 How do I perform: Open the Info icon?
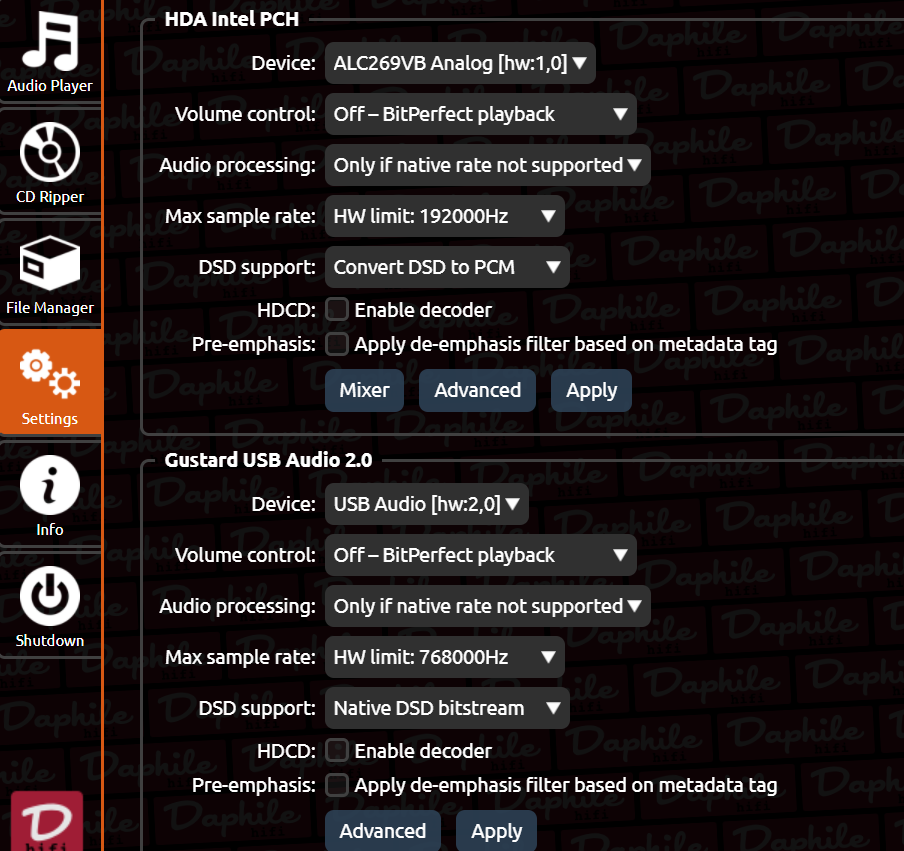[x=50, y=485]
